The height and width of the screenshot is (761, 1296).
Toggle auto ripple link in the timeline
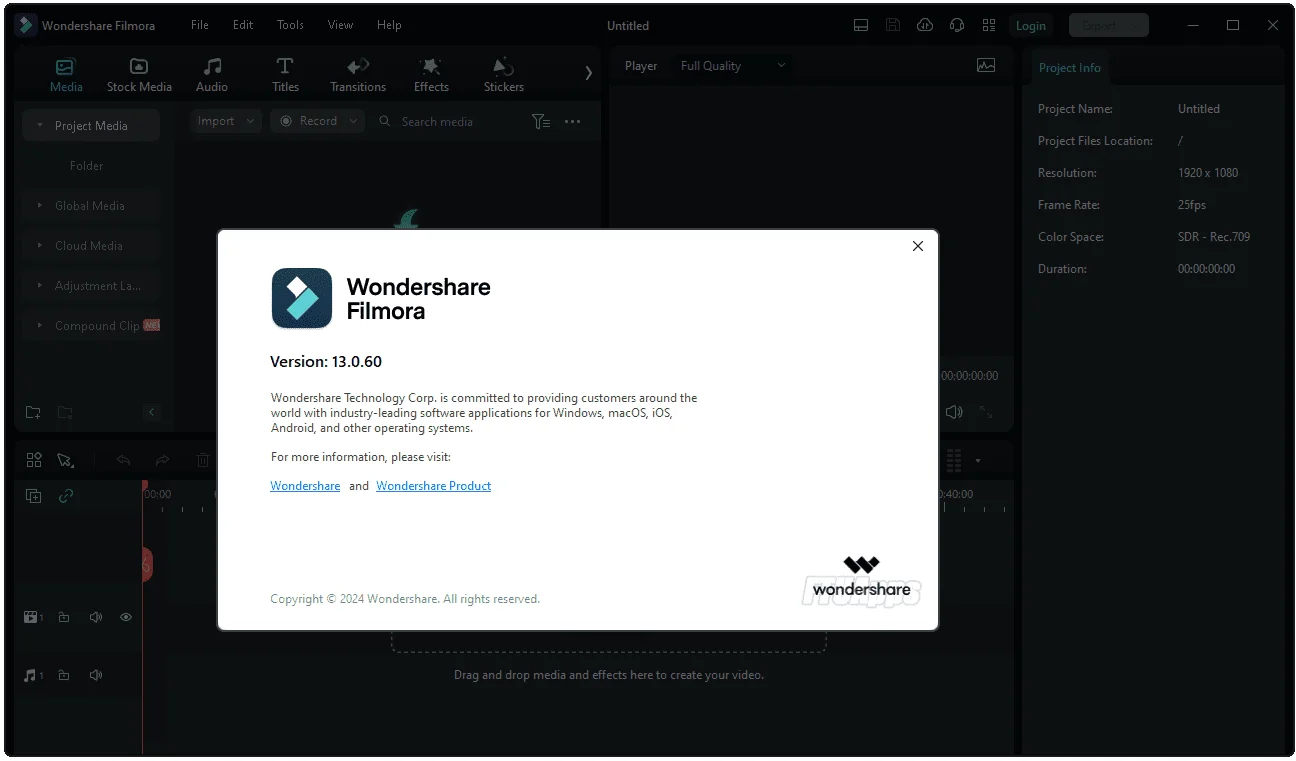[66, 496]
